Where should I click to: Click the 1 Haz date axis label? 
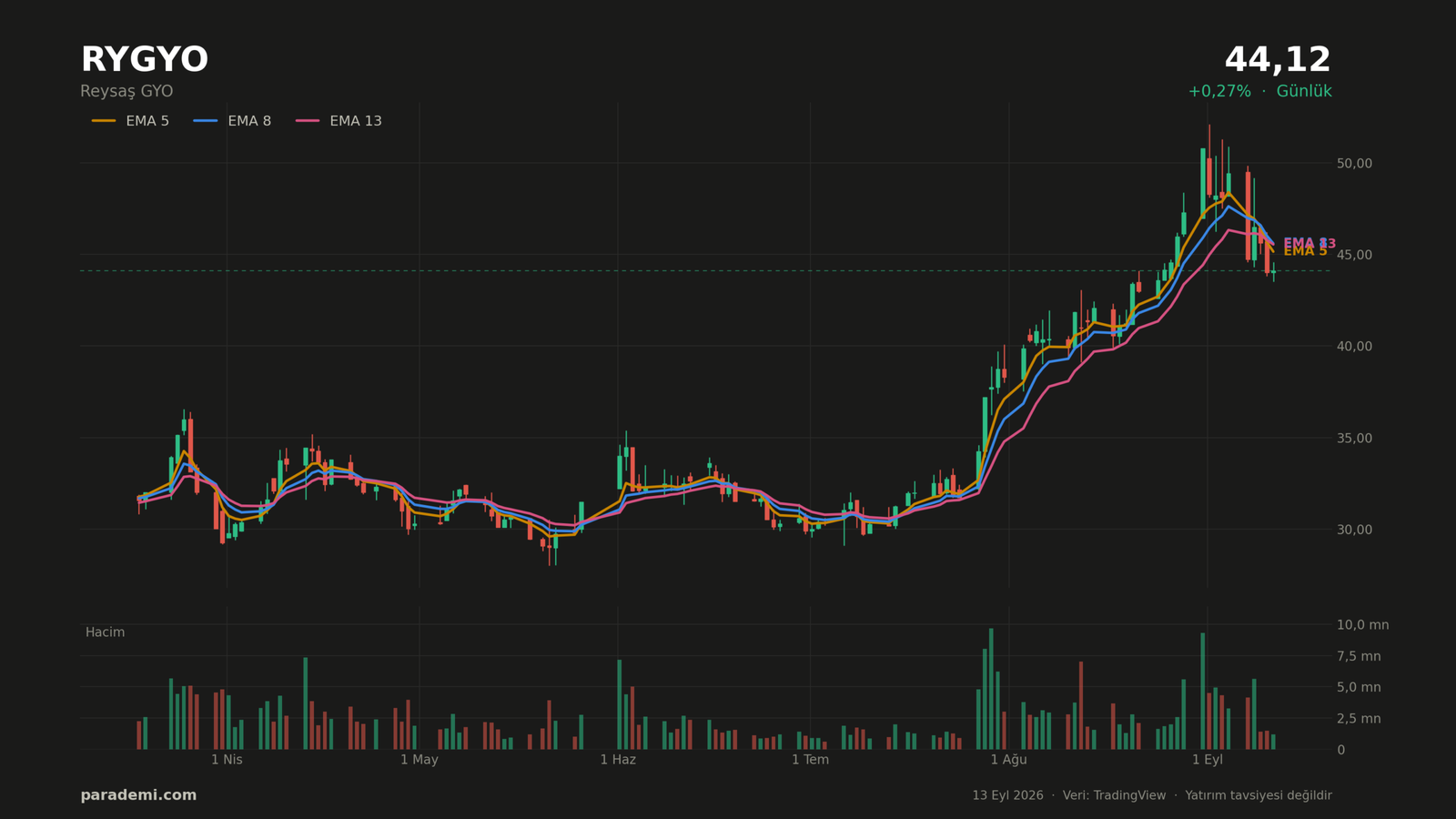[618, 760]
